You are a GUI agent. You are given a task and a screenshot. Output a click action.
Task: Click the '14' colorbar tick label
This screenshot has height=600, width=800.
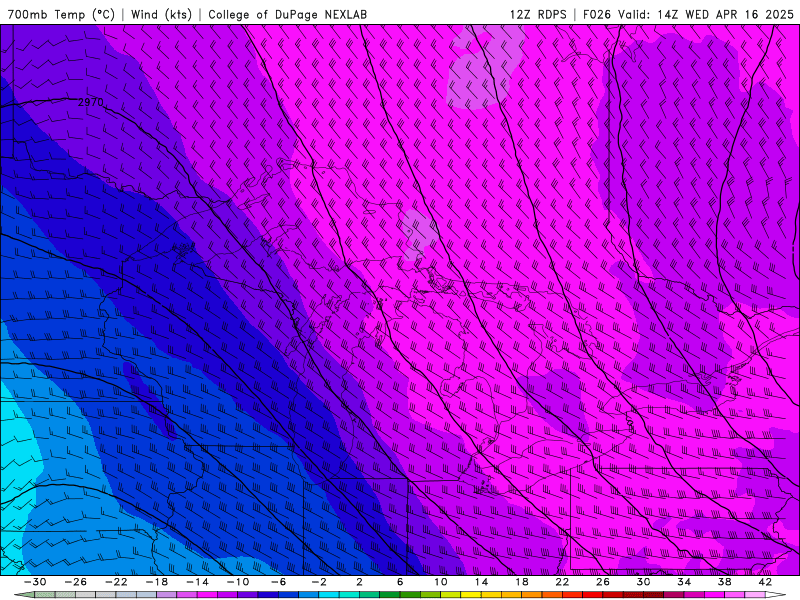(481, 582)
